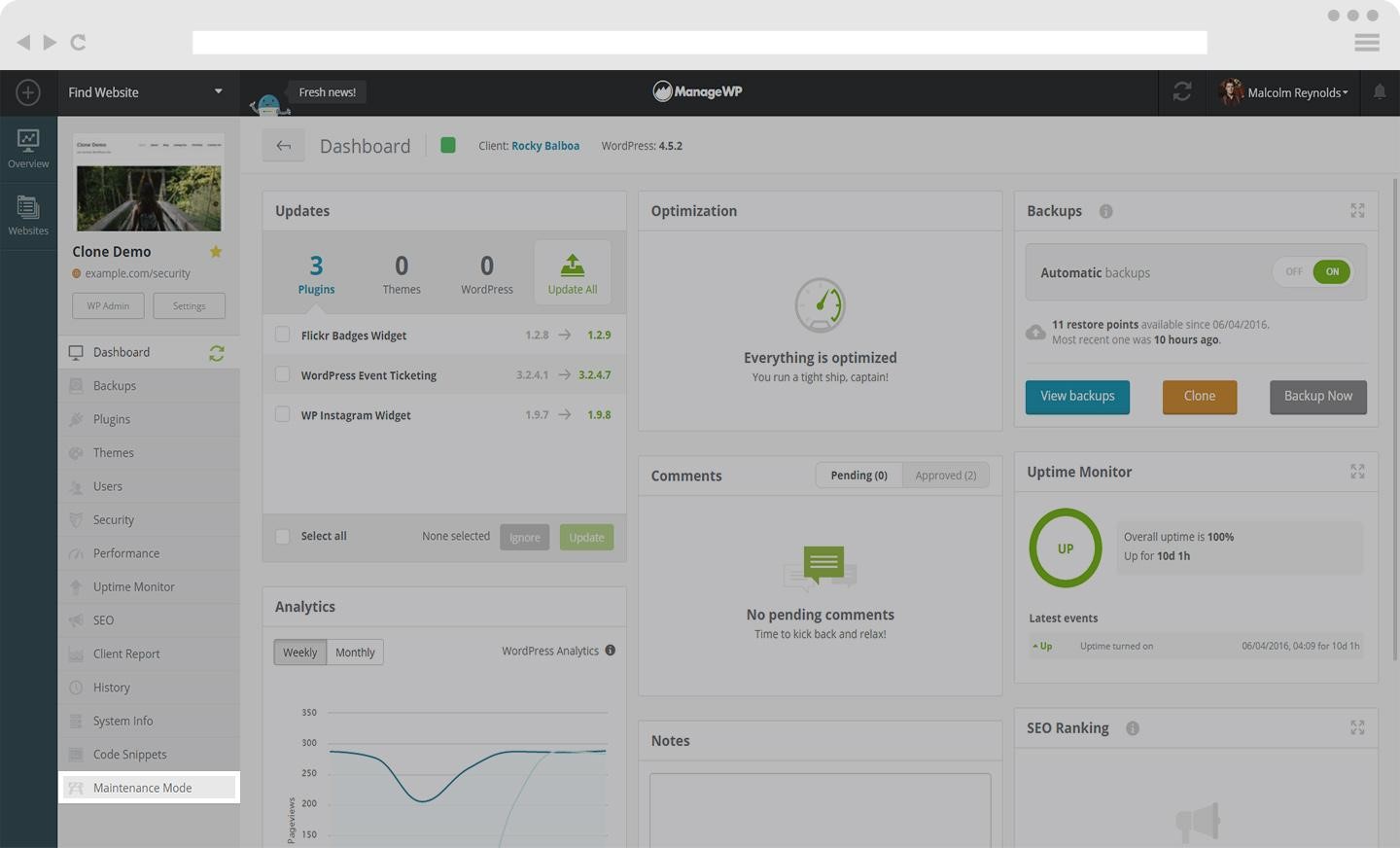
Task: Click the refresh icon beside Dashboard menu item
Action: point(217,353)
